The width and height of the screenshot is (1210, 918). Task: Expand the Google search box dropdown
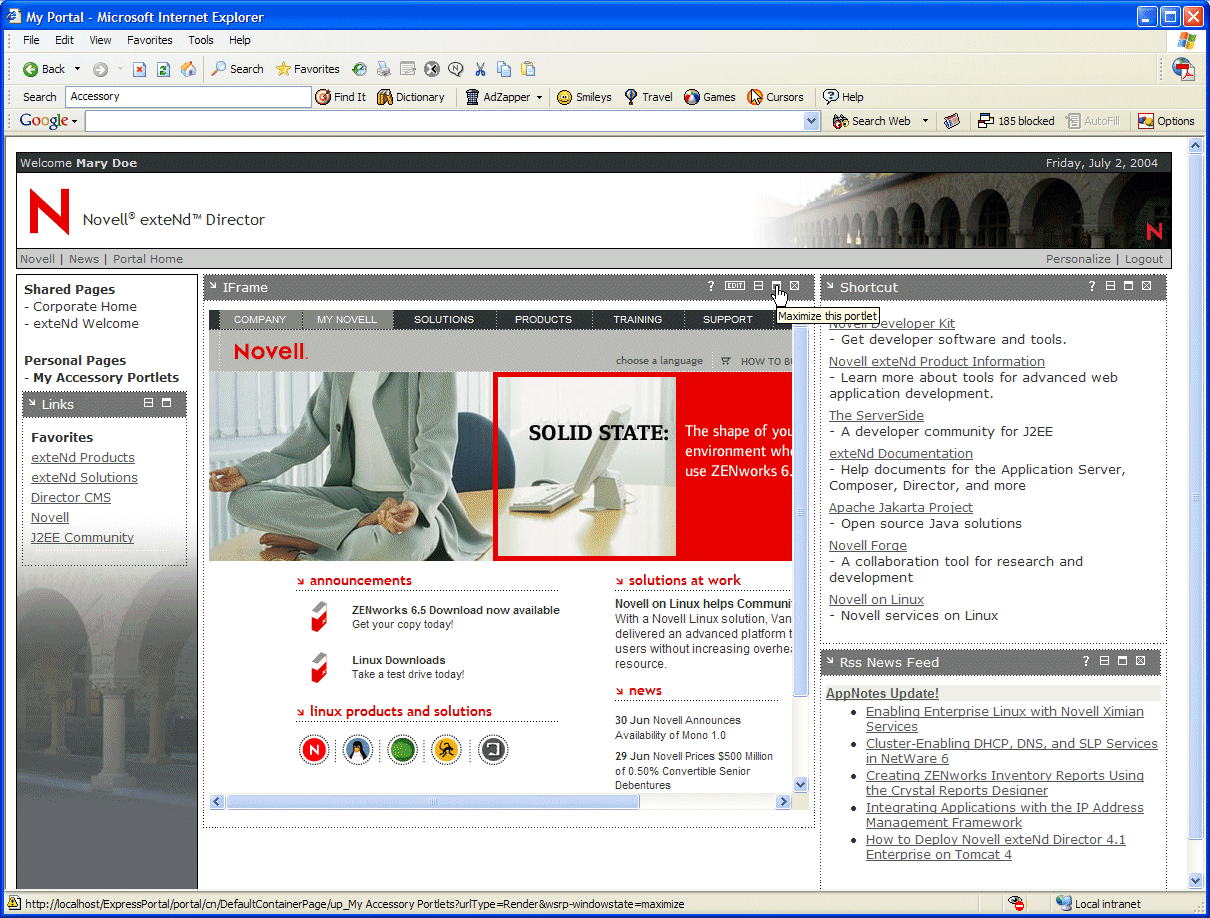point(812,121)
